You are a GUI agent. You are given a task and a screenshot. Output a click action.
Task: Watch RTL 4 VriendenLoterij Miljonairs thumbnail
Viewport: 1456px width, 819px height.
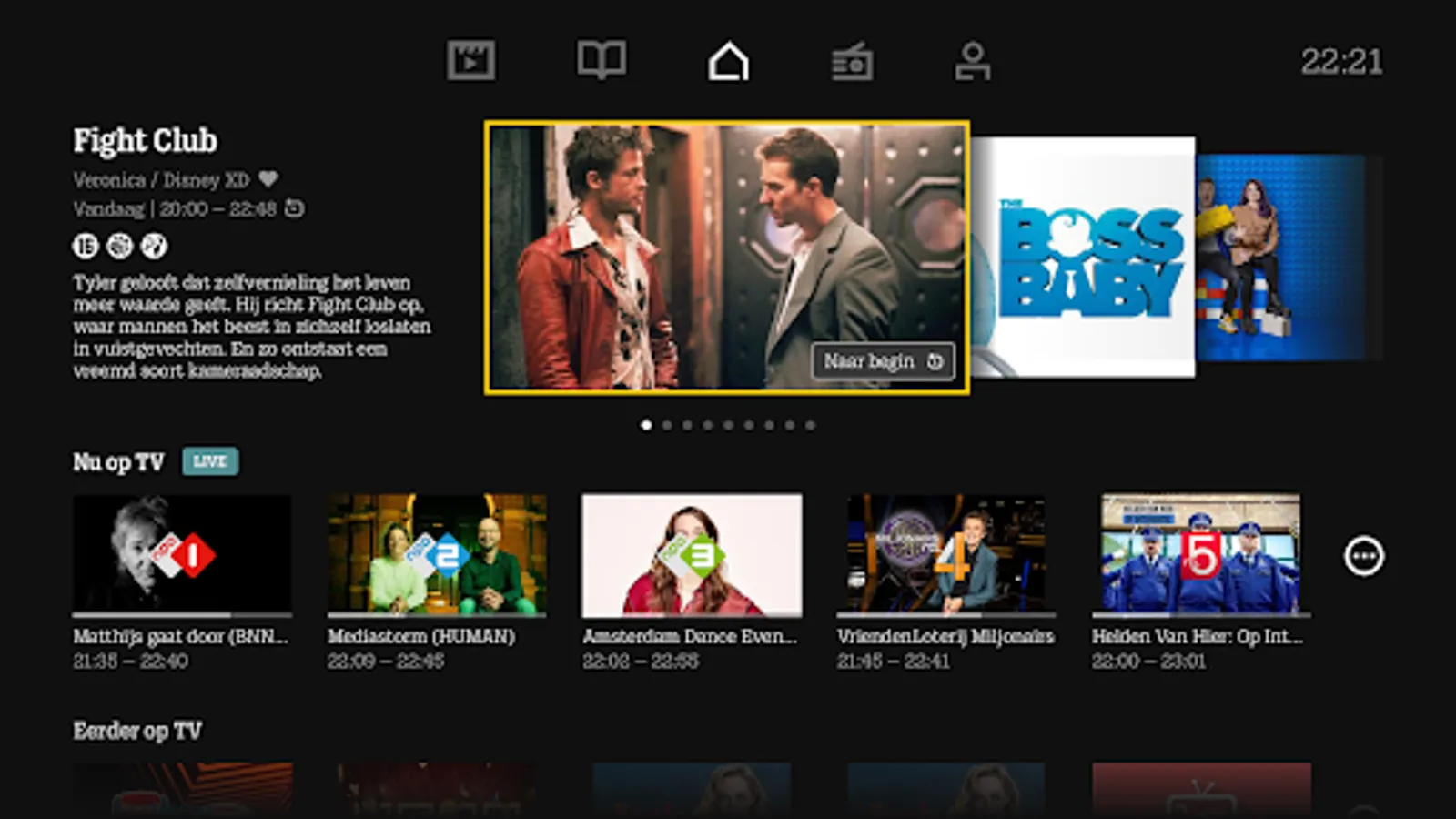click(946, 555)
